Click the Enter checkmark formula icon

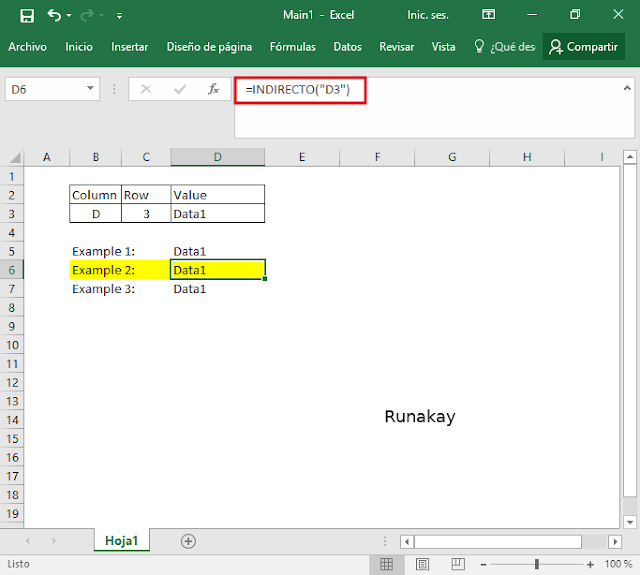click(180, 89)
